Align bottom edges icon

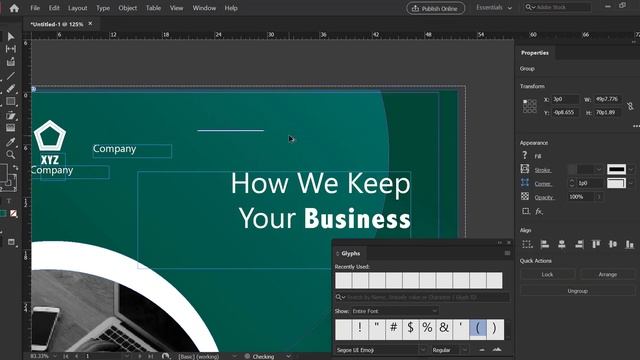tap(630, 244)
